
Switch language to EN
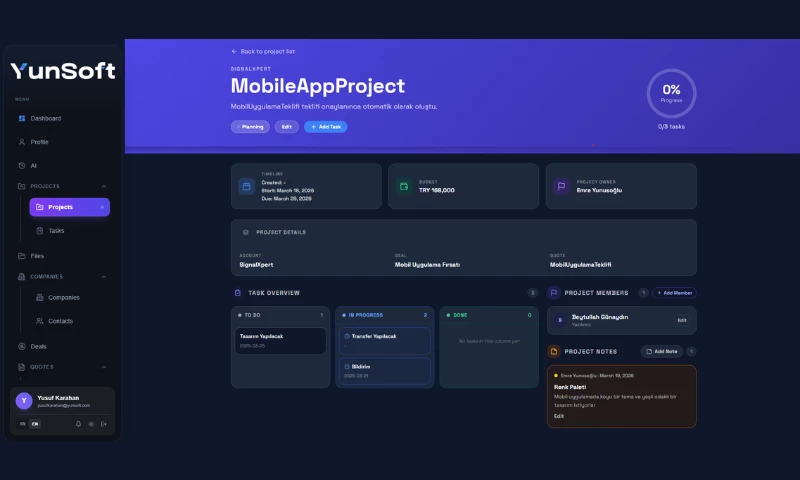click(x=35, y=424)
